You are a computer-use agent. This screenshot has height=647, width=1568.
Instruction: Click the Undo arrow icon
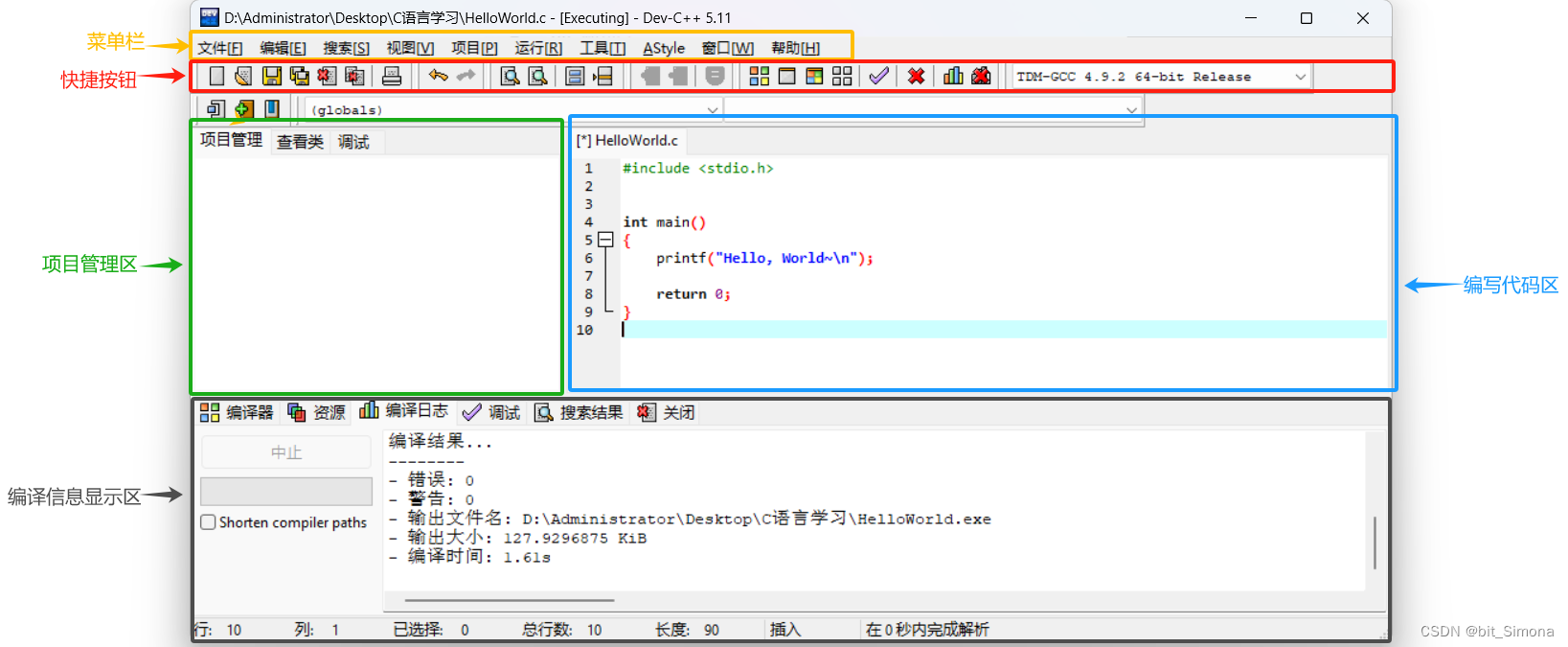coord(438,76)
